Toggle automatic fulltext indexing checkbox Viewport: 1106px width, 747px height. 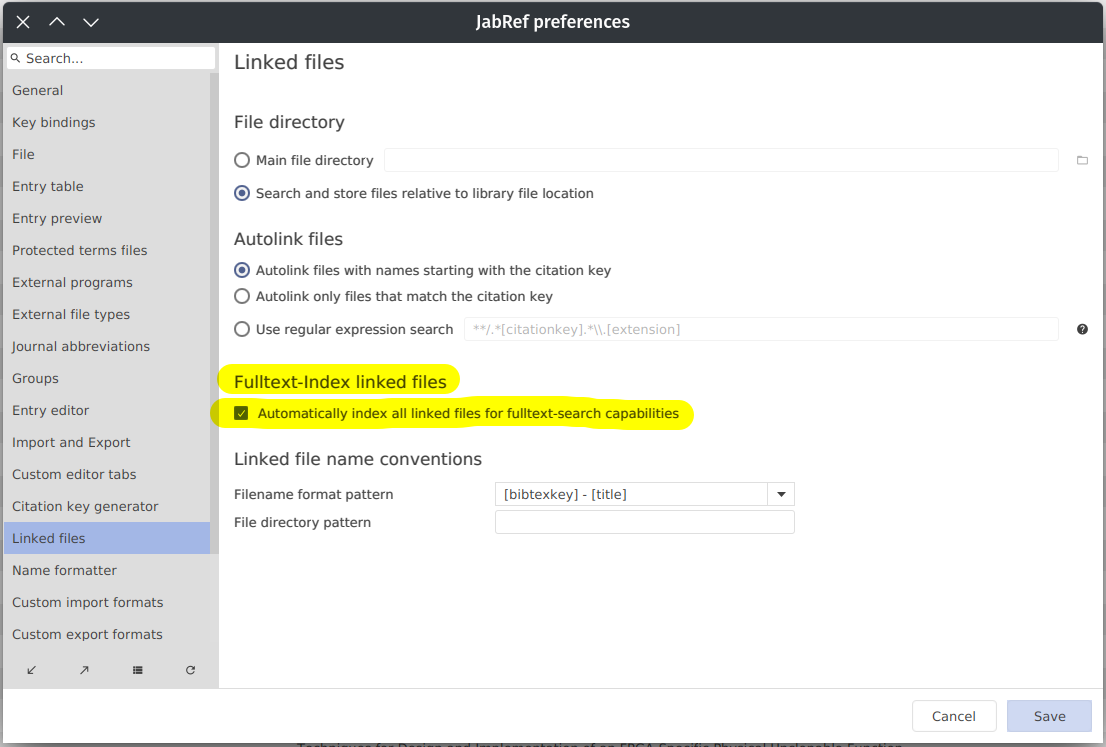click(x=241, y=413)
